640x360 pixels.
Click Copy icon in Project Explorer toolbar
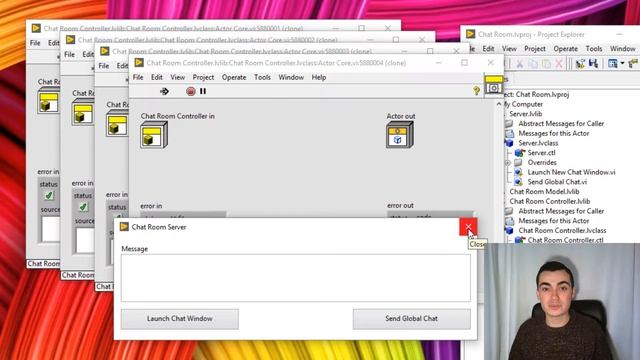point(533,63)
